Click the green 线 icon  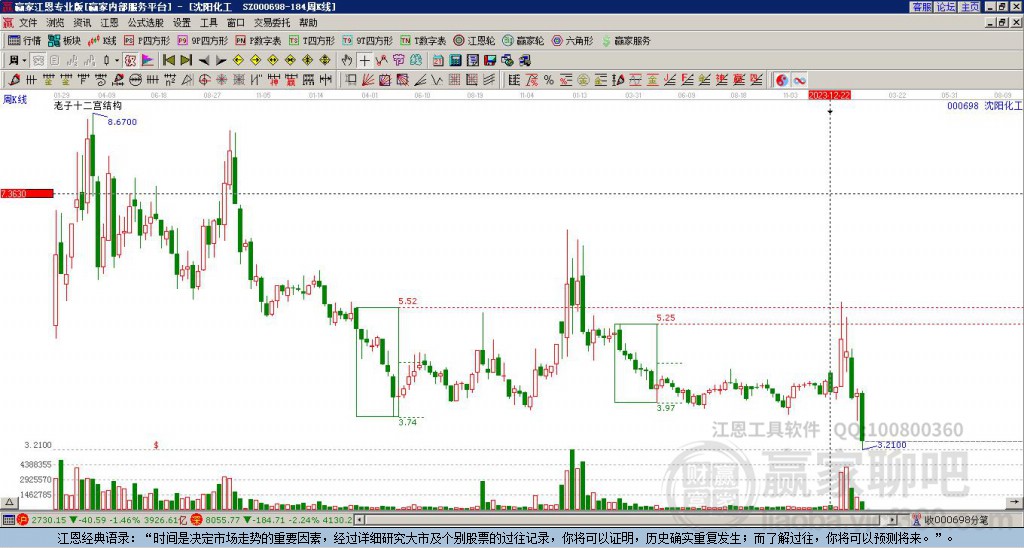click(416, 61)
